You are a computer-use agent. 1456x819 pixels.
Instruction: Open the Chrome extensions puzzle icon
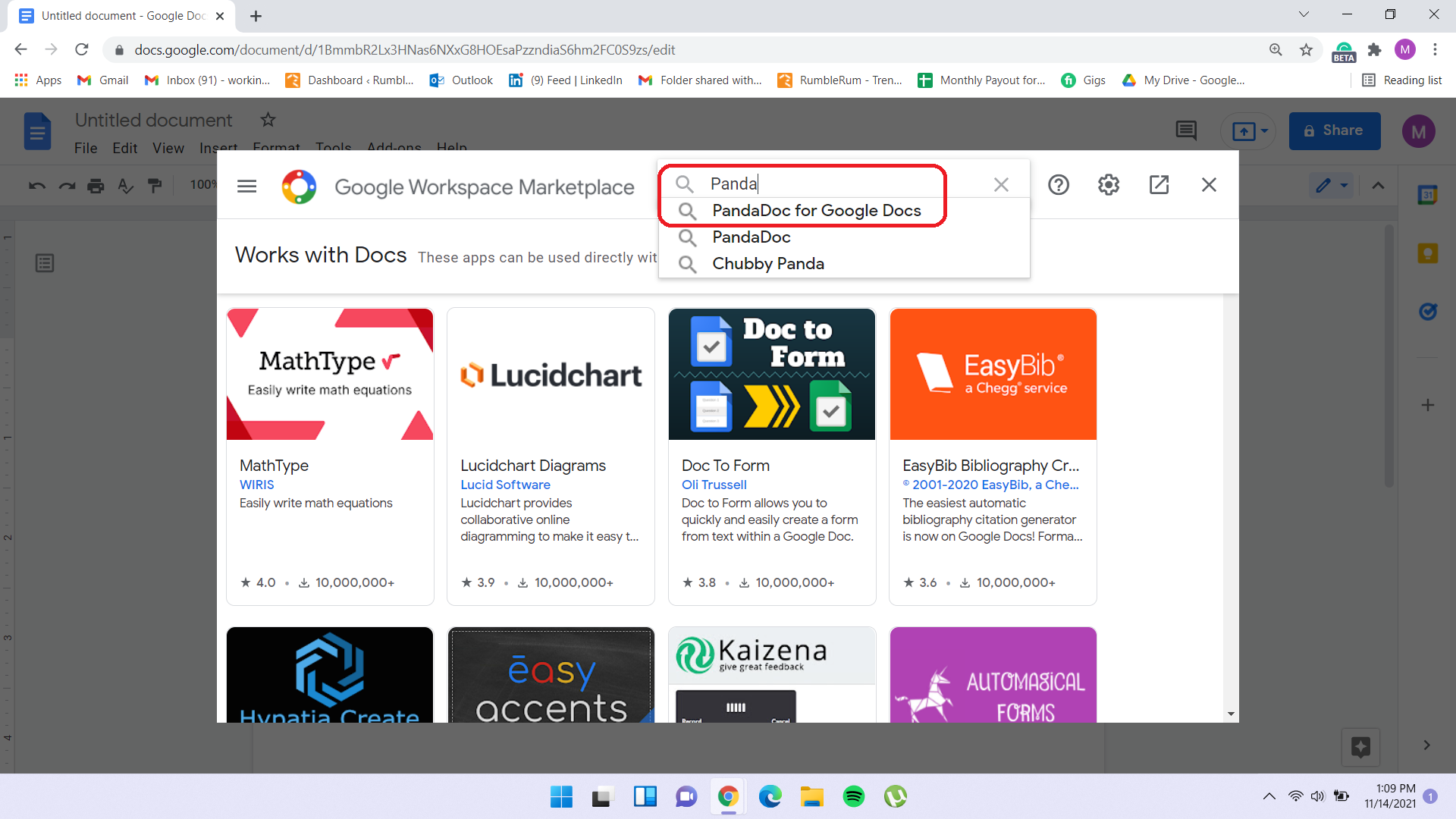pos(1374,50)
